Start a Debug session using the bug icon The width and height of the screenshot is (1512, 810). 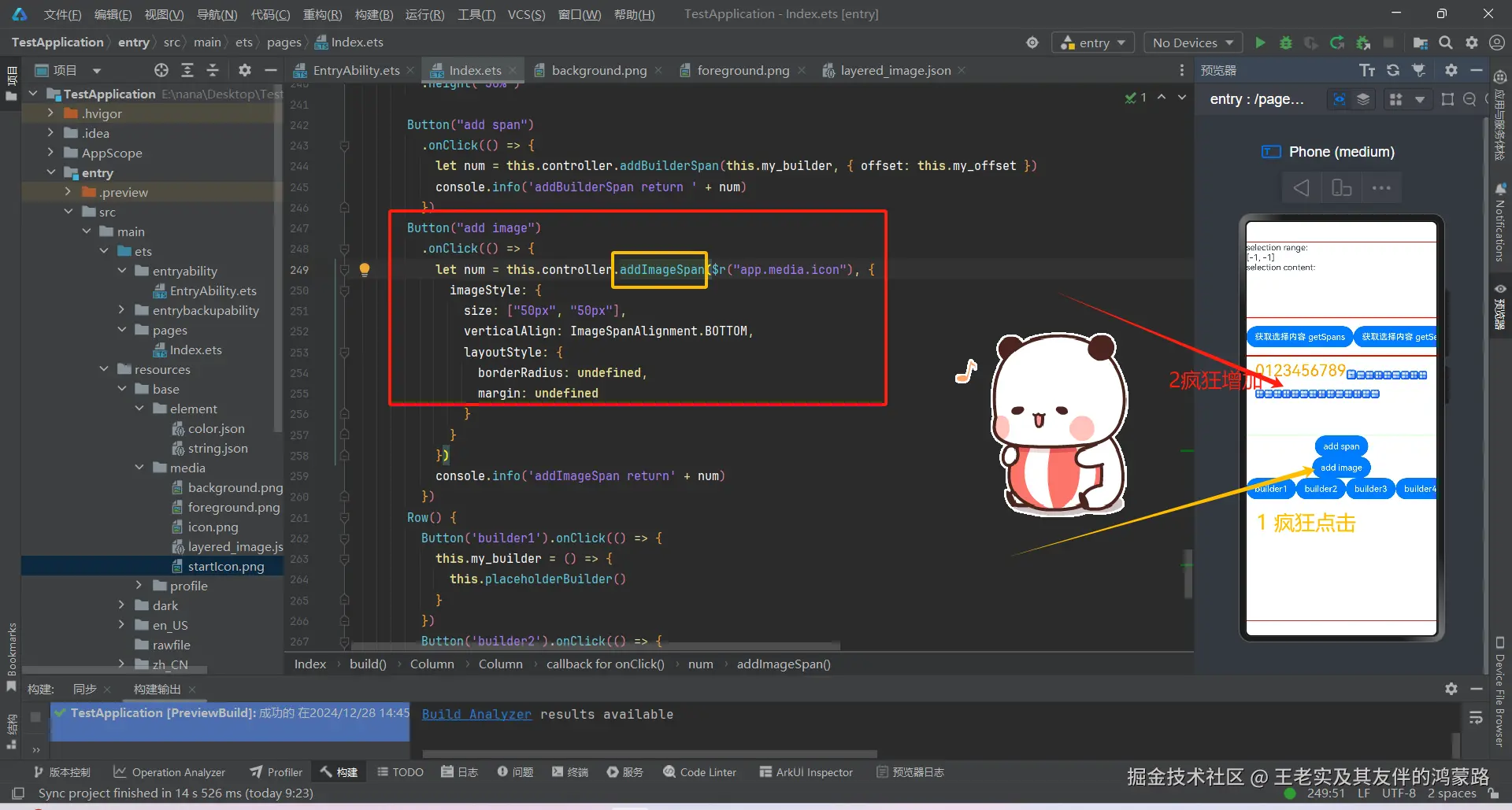coord(1285,43)
